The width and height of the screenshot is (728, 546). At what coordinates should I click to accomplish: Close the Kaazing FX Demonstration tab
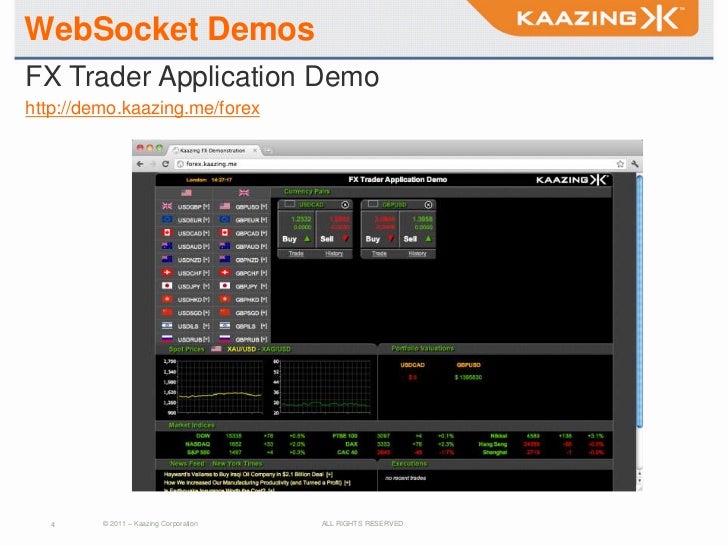click(254, 150)
